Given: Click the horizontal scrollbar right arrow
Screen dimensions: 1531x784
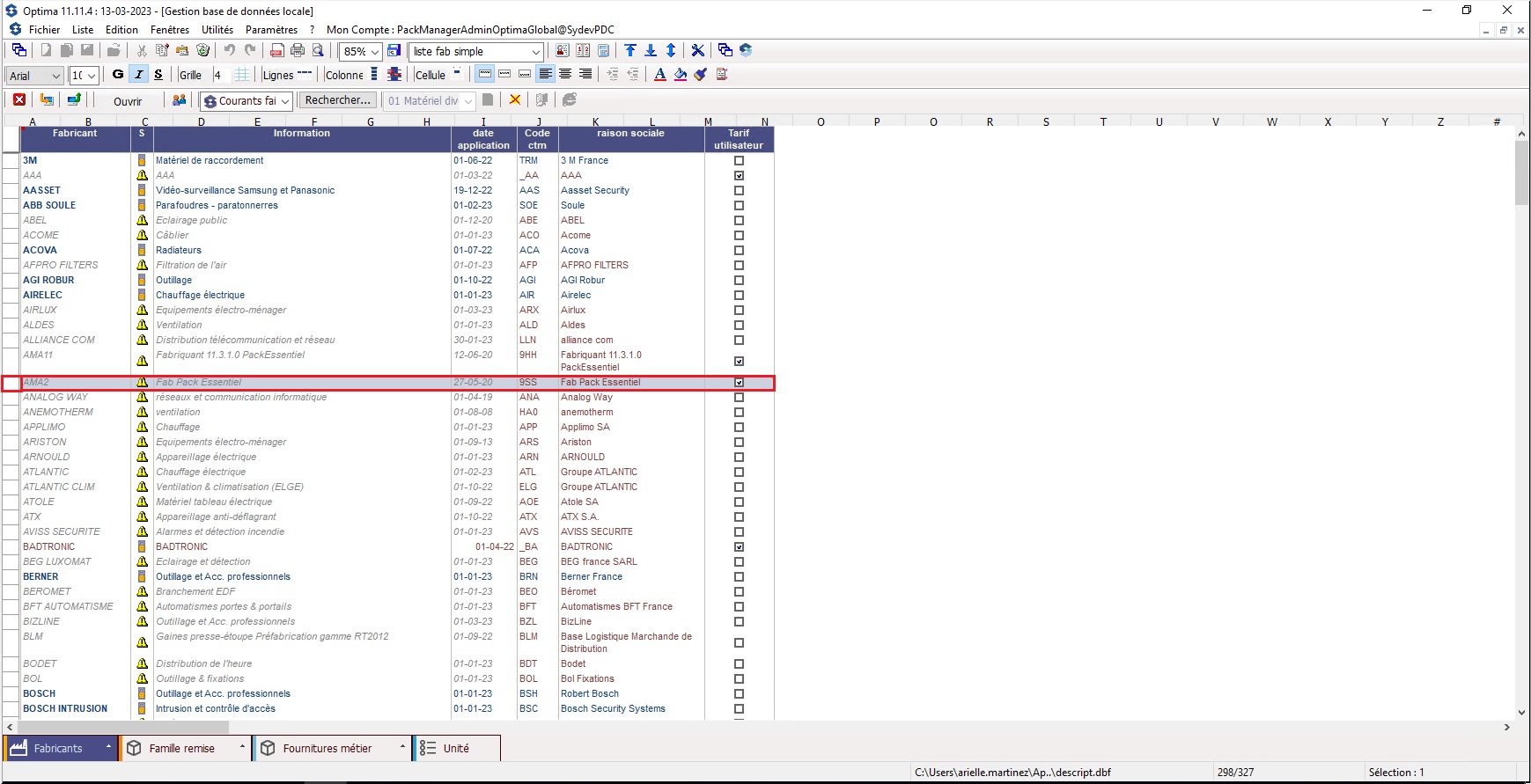Looking at the screenshot, I should coord(1507,728).
